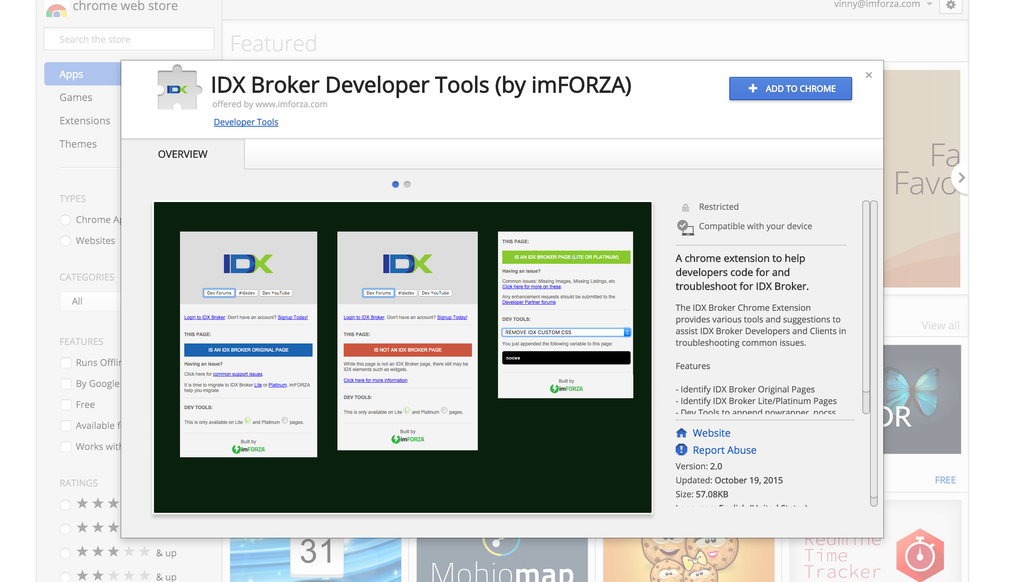
Task: Click the FREE label on butterfly app
Action: (x=945, y=480)
